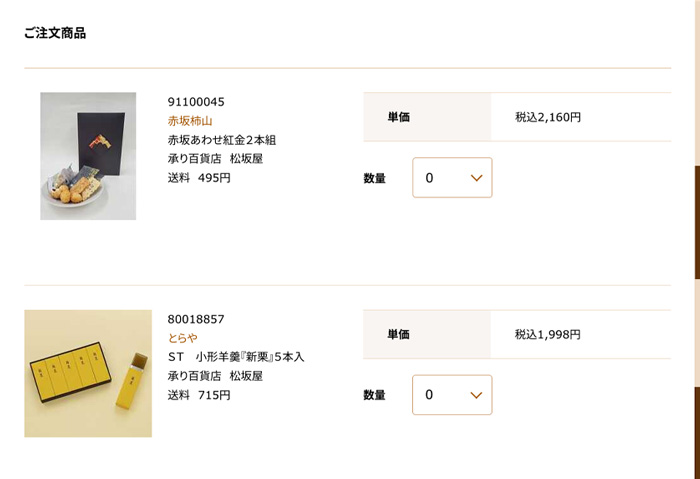View the yellow yokan box thumbnail
Viewport: 700px width, 479px height.
click(x=88, y=373)
